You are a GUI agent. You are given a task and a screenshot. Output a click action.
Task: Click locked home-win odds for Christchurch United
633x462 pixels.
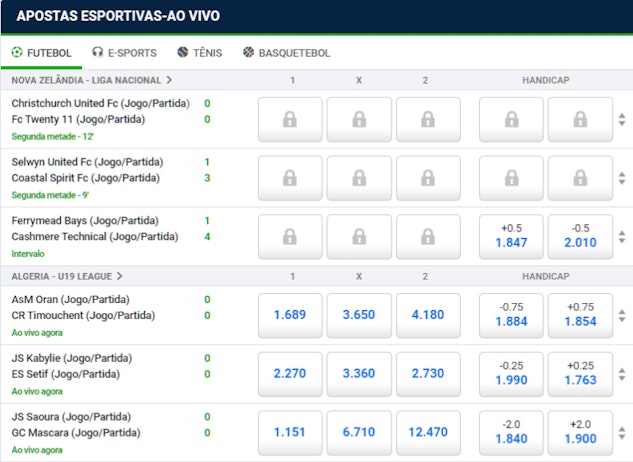tap(290, 120)
